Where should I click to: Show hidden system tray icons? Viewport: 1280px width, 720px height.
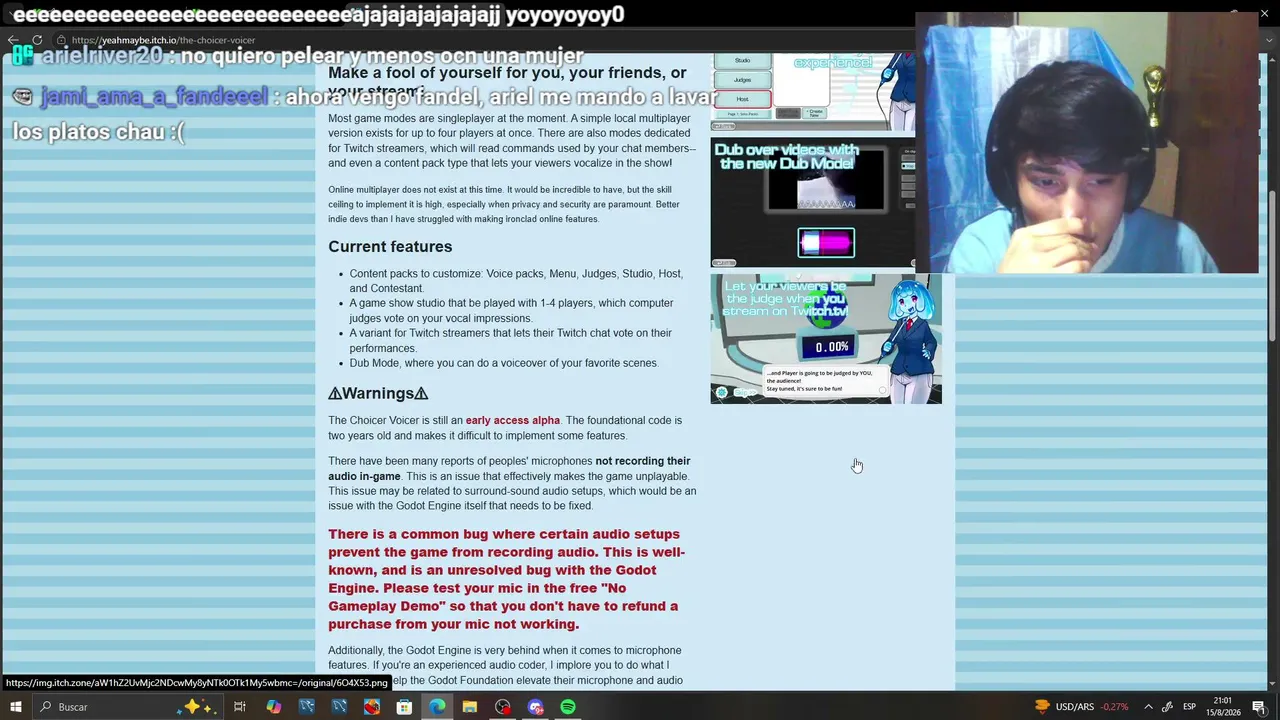(x=1146, y=707)
